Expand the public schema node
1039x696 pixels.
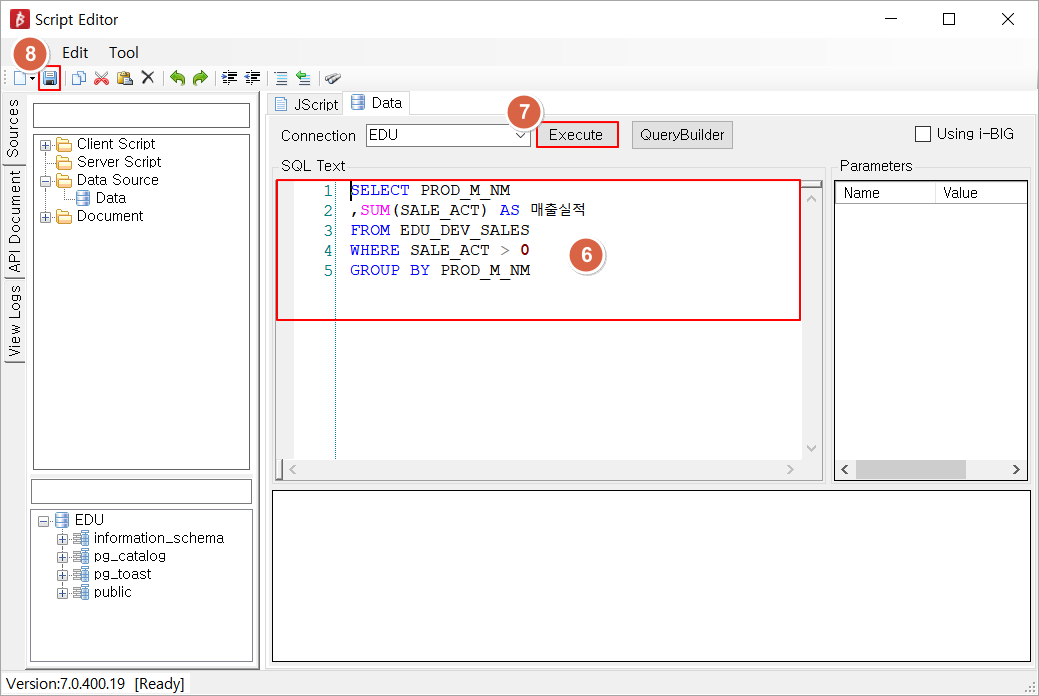click(62, 593)
